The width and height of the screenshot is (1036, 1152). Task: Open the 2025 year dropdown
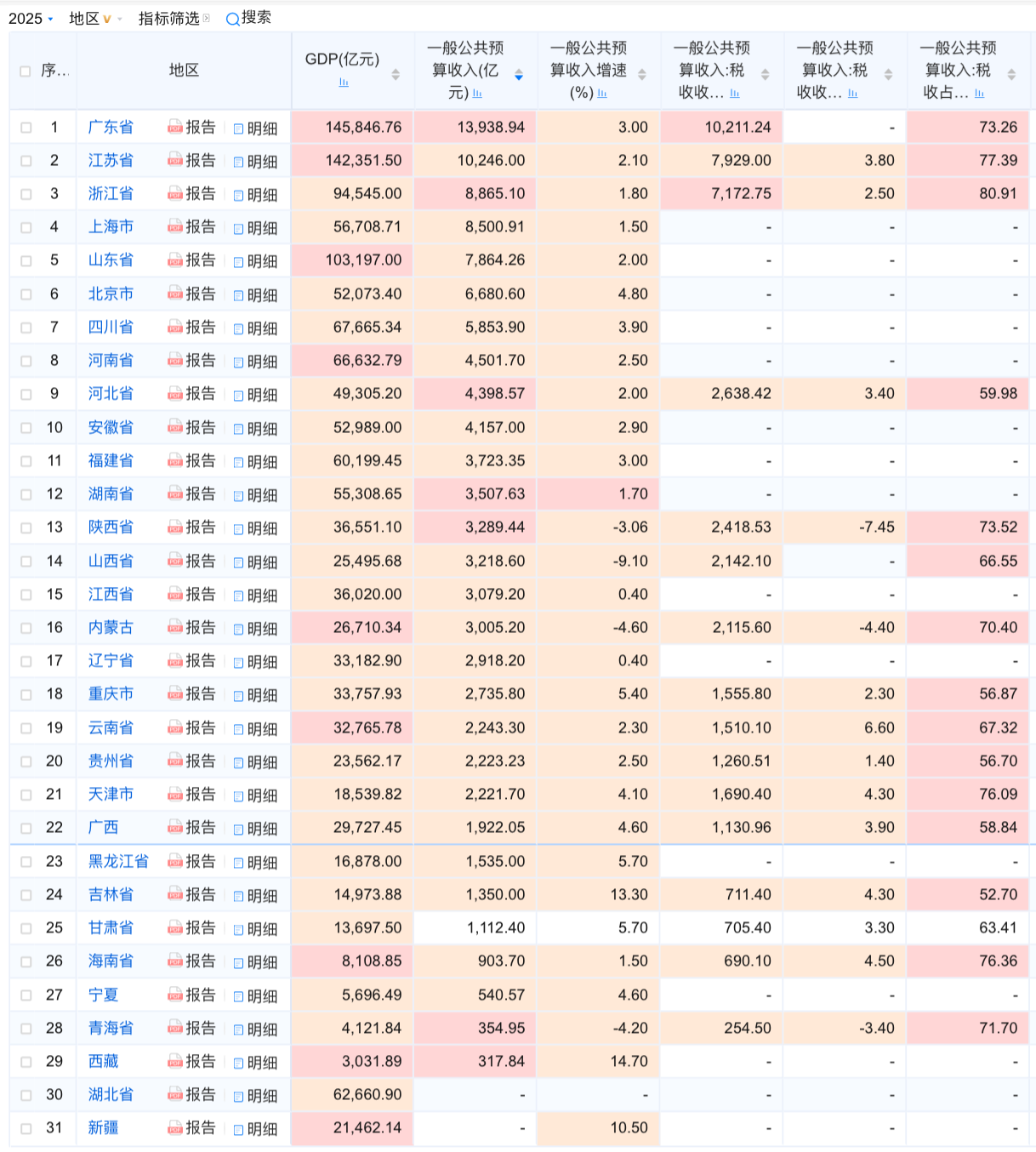31,19
